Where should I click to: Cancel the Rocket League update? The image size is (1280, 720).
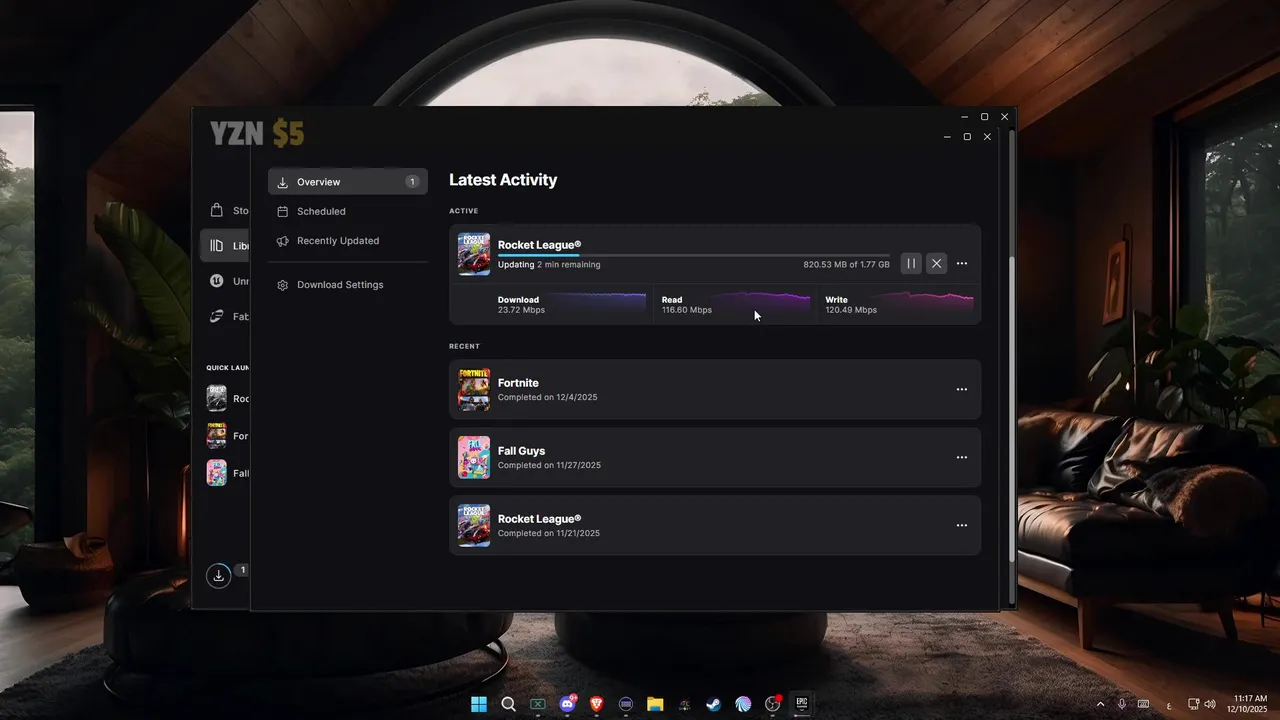click(x=936, y=263)
